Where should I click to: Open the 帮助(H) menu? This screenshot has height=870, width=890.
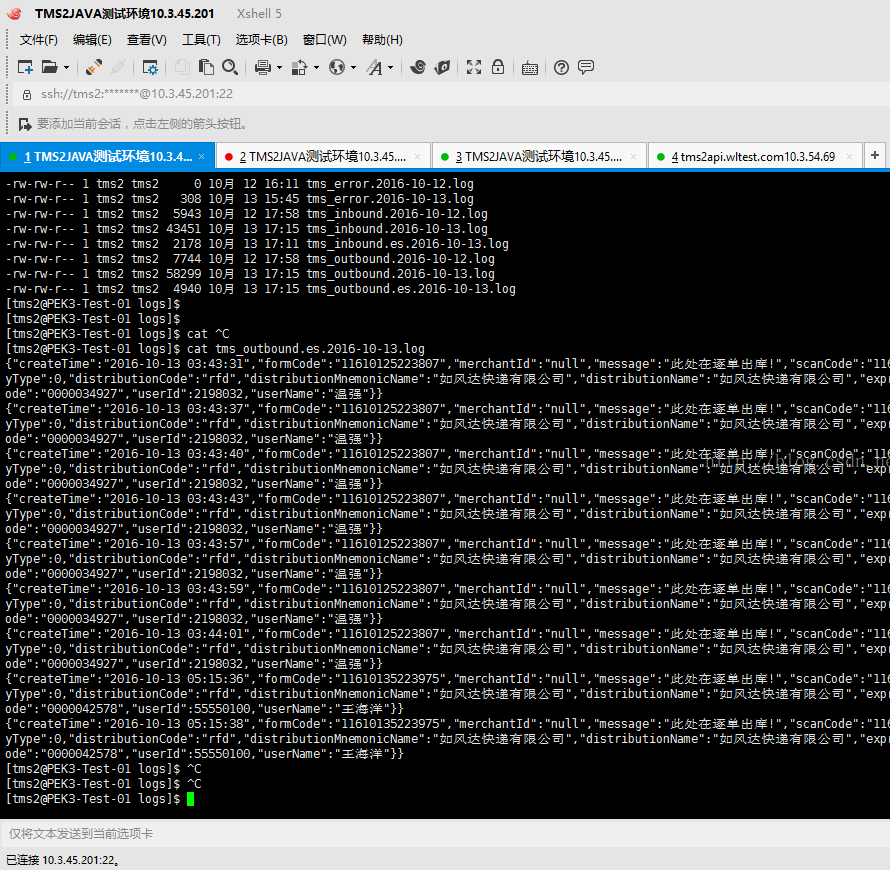[382, 40]
